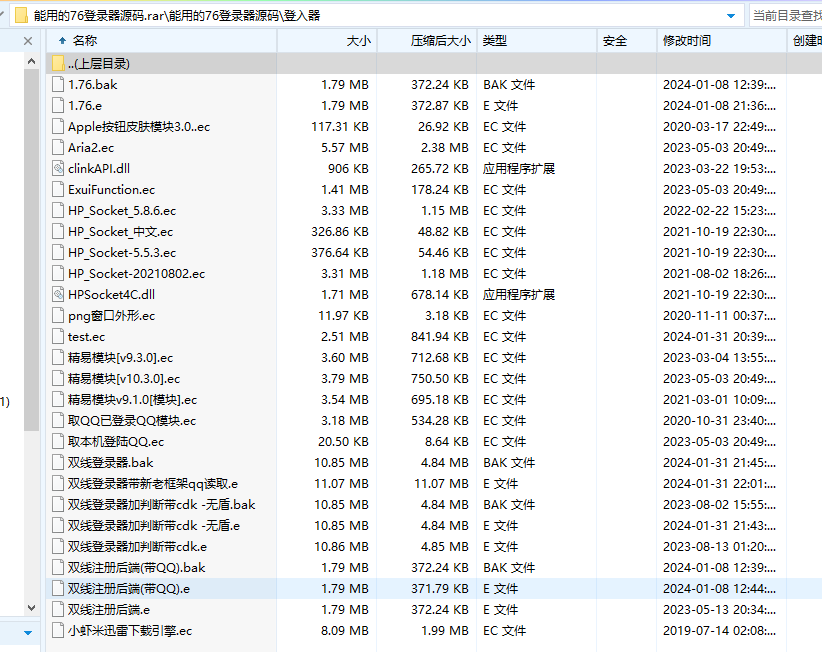Sort files by the 大小 column header
Image resolution: width=822 pixels, height=652 pixels.
pyautogui.click(x=358, y=40)
